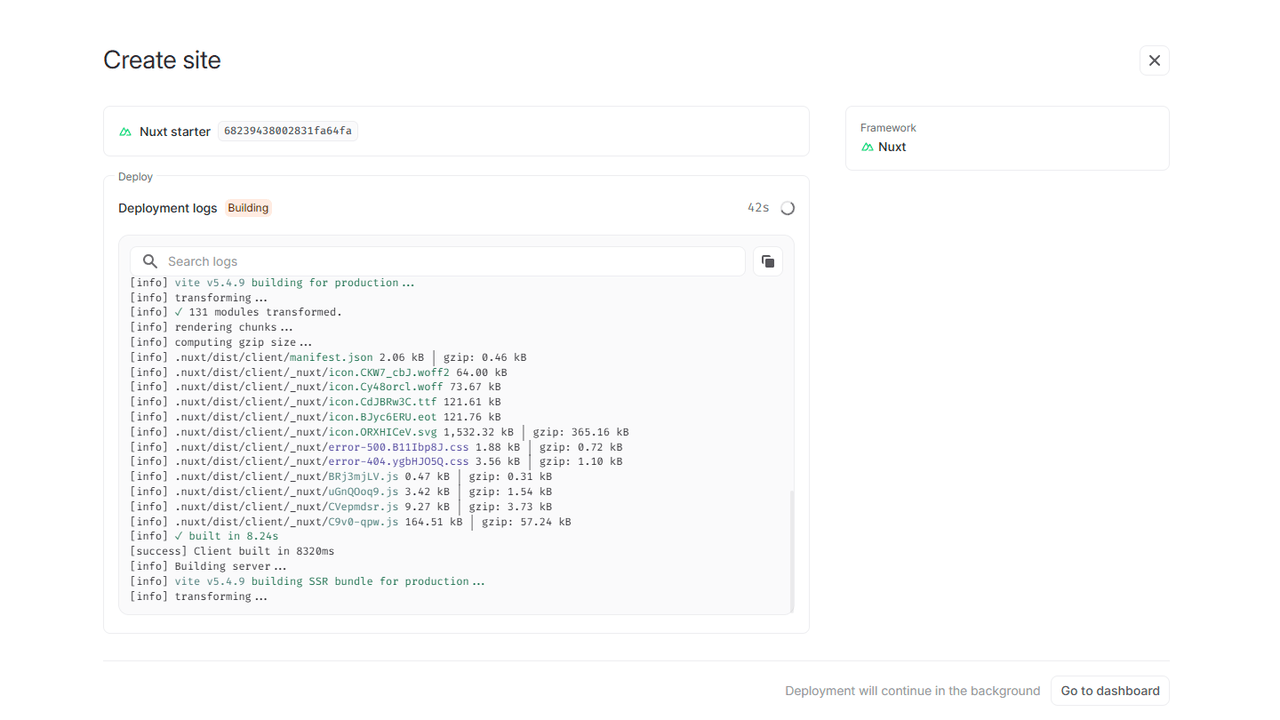1280x720 pixels.
Task: Copy the deployment logs to clipboard
Action: [x=767, y=261]
